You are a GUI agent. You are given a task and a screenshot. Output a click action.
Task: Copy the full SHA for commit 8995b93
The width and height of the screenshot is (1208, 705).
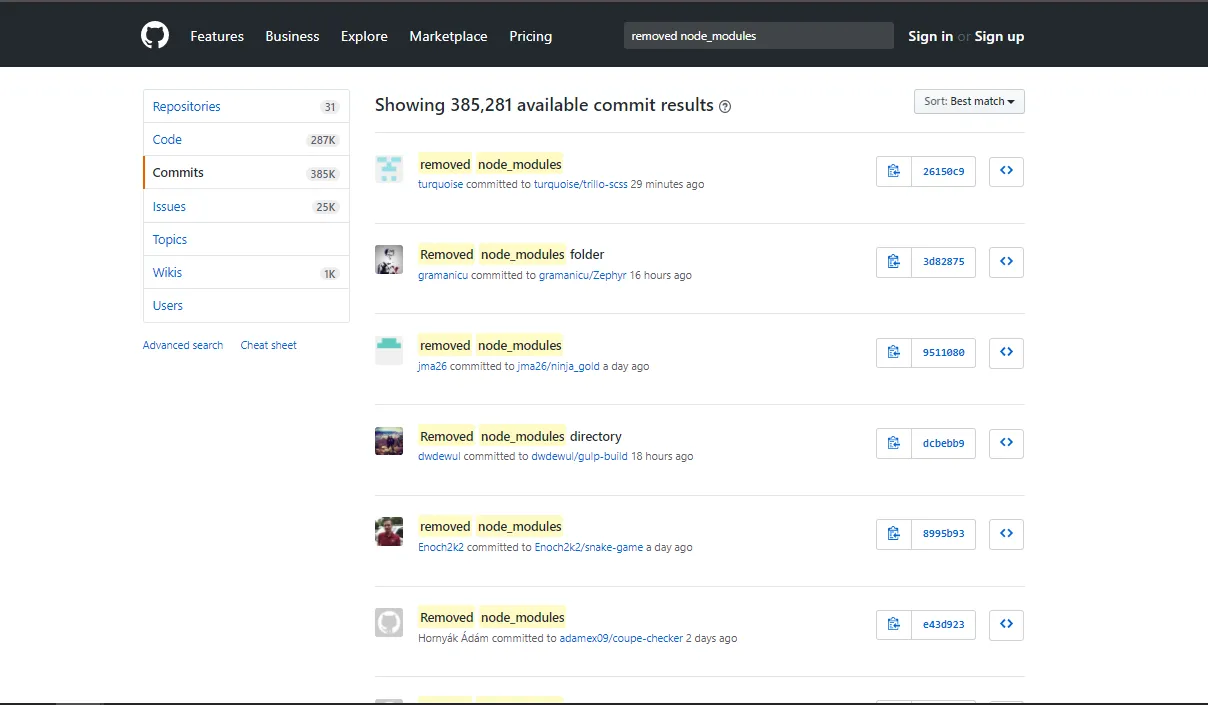click(x=894, y=534)
